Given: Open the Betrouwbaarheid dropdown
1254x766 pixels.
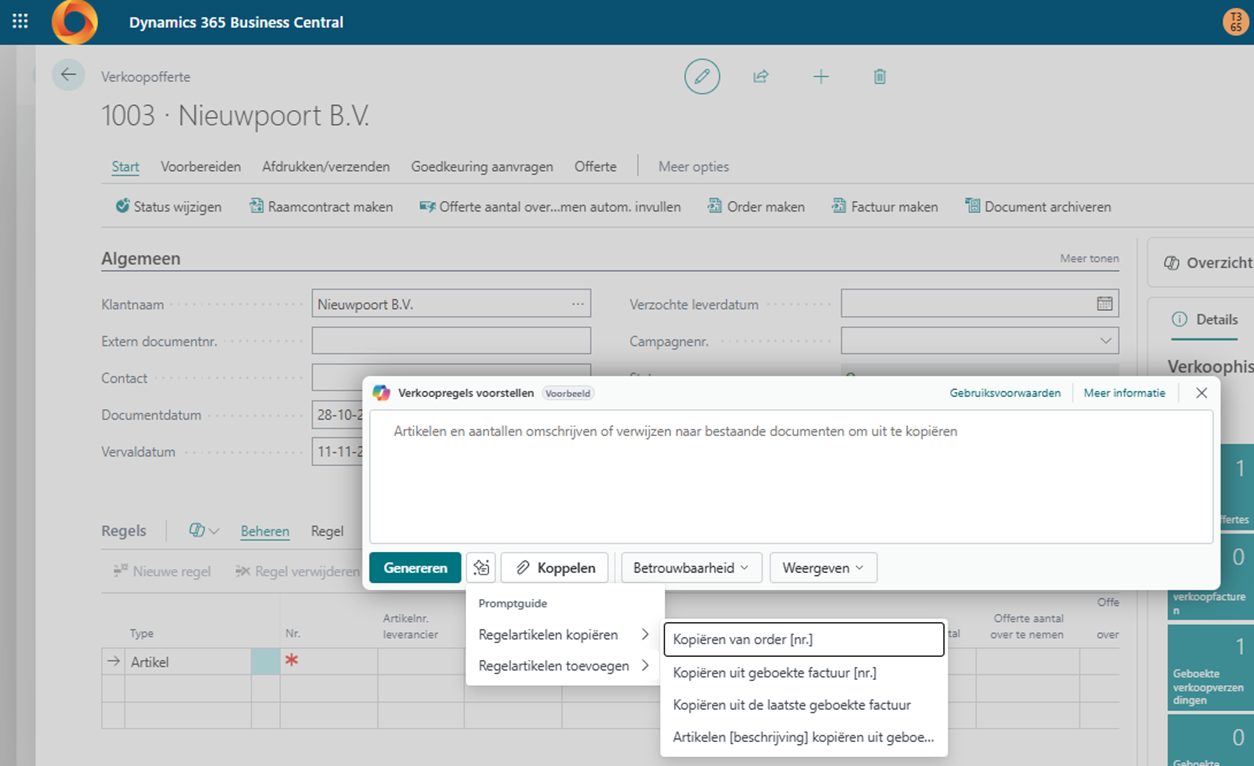Looking at the screenshot, I should 691,568.
